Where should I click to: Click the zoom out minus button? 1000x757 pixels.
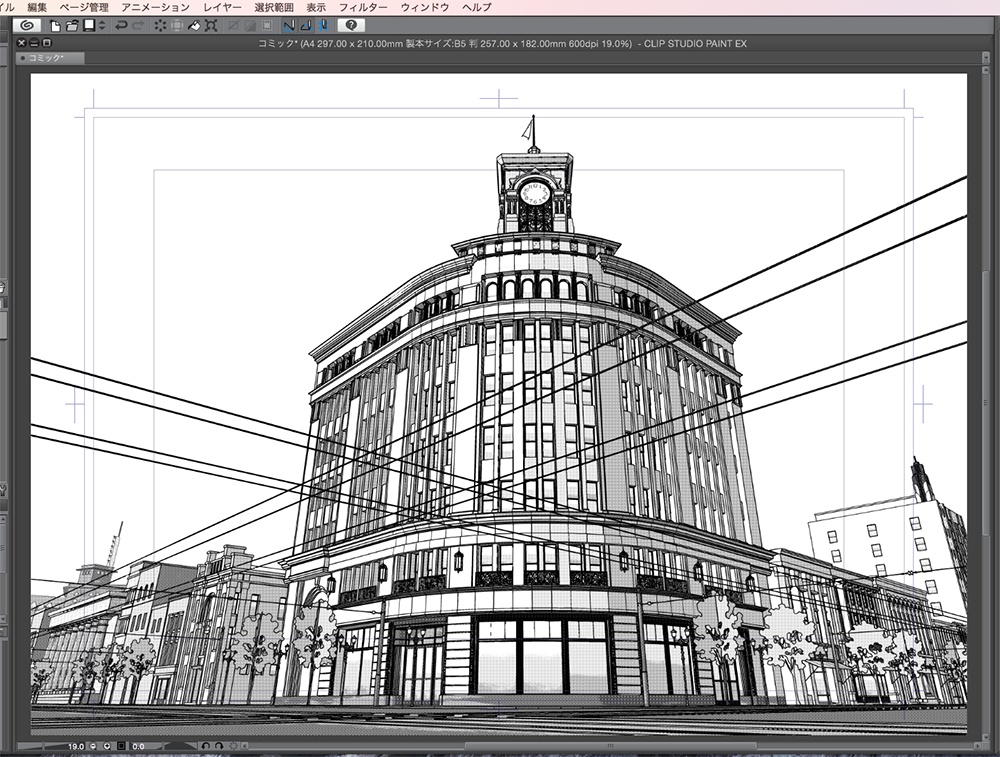(x=92, y=746)
